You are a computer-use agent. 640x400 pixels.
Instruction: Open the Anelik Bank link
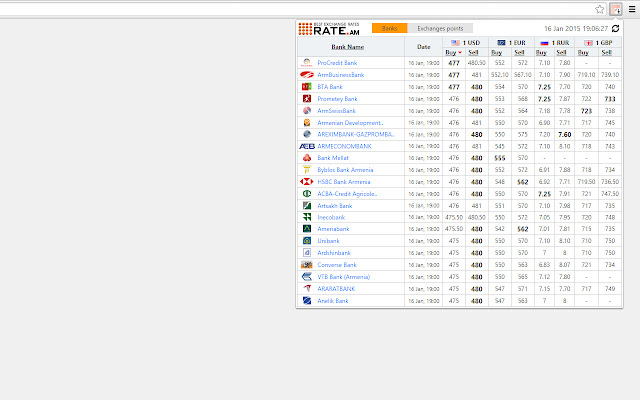(333, 301)
